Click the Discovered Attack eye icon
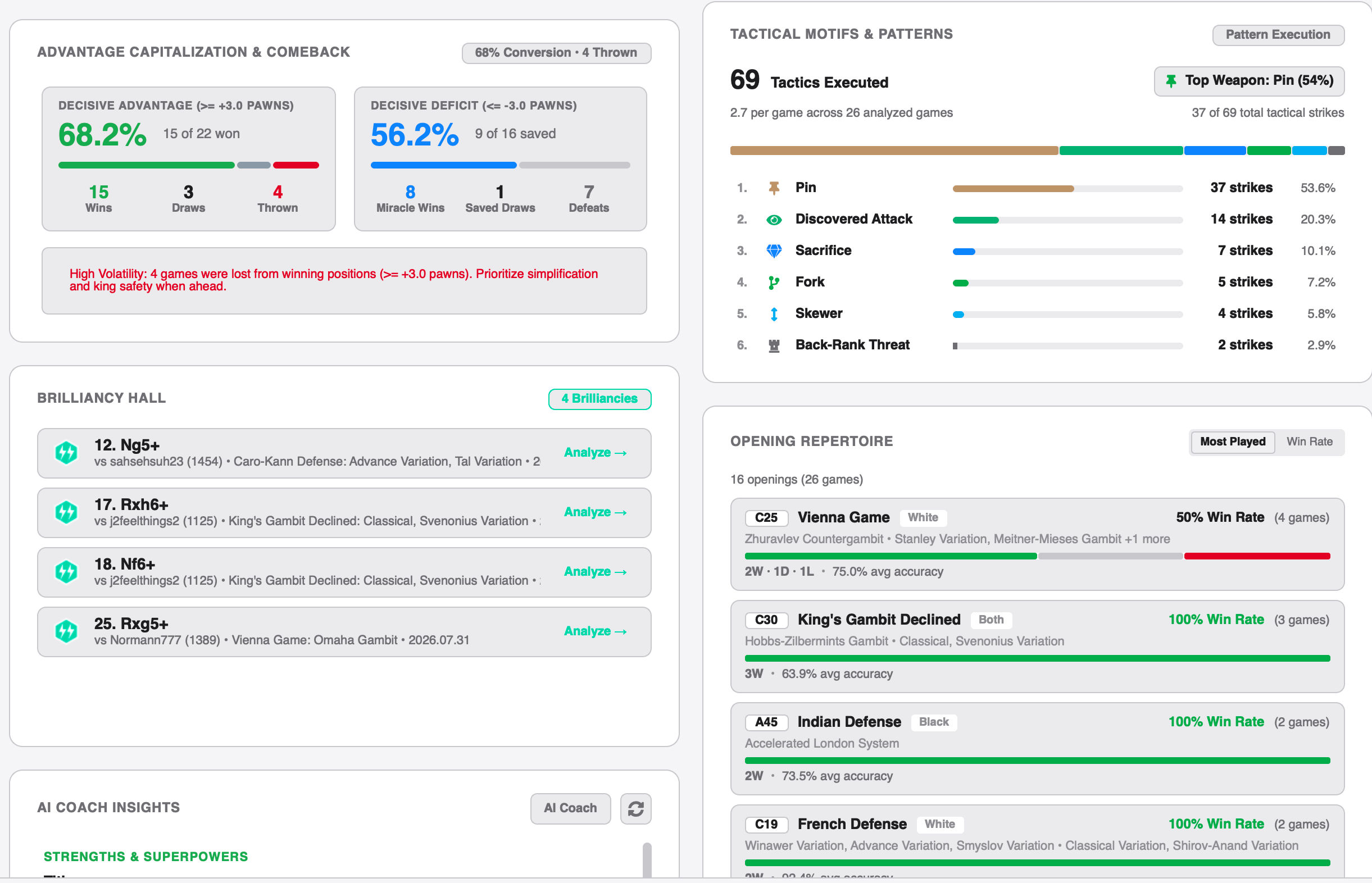1372x883 pixels. pos(774,220)
